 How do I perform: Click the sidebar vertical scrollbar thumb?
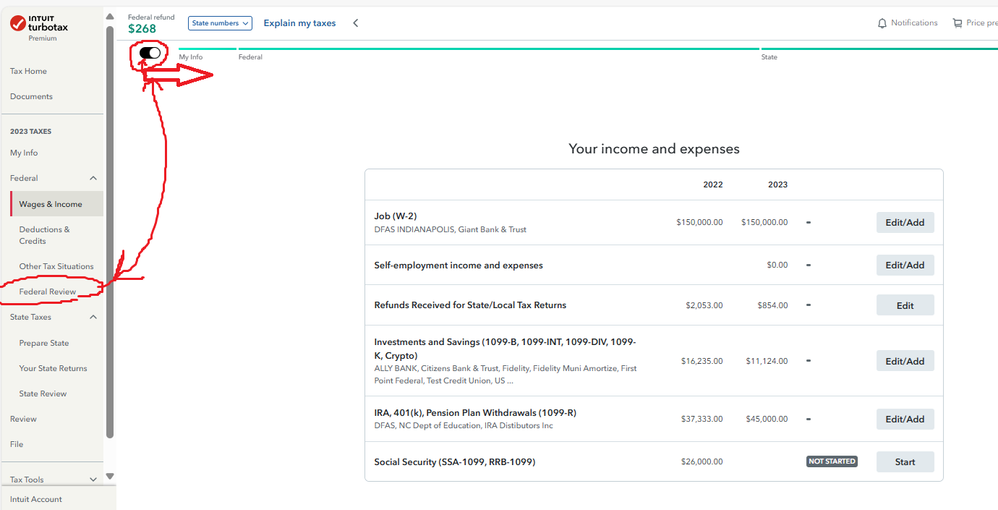tap(109, 232)
